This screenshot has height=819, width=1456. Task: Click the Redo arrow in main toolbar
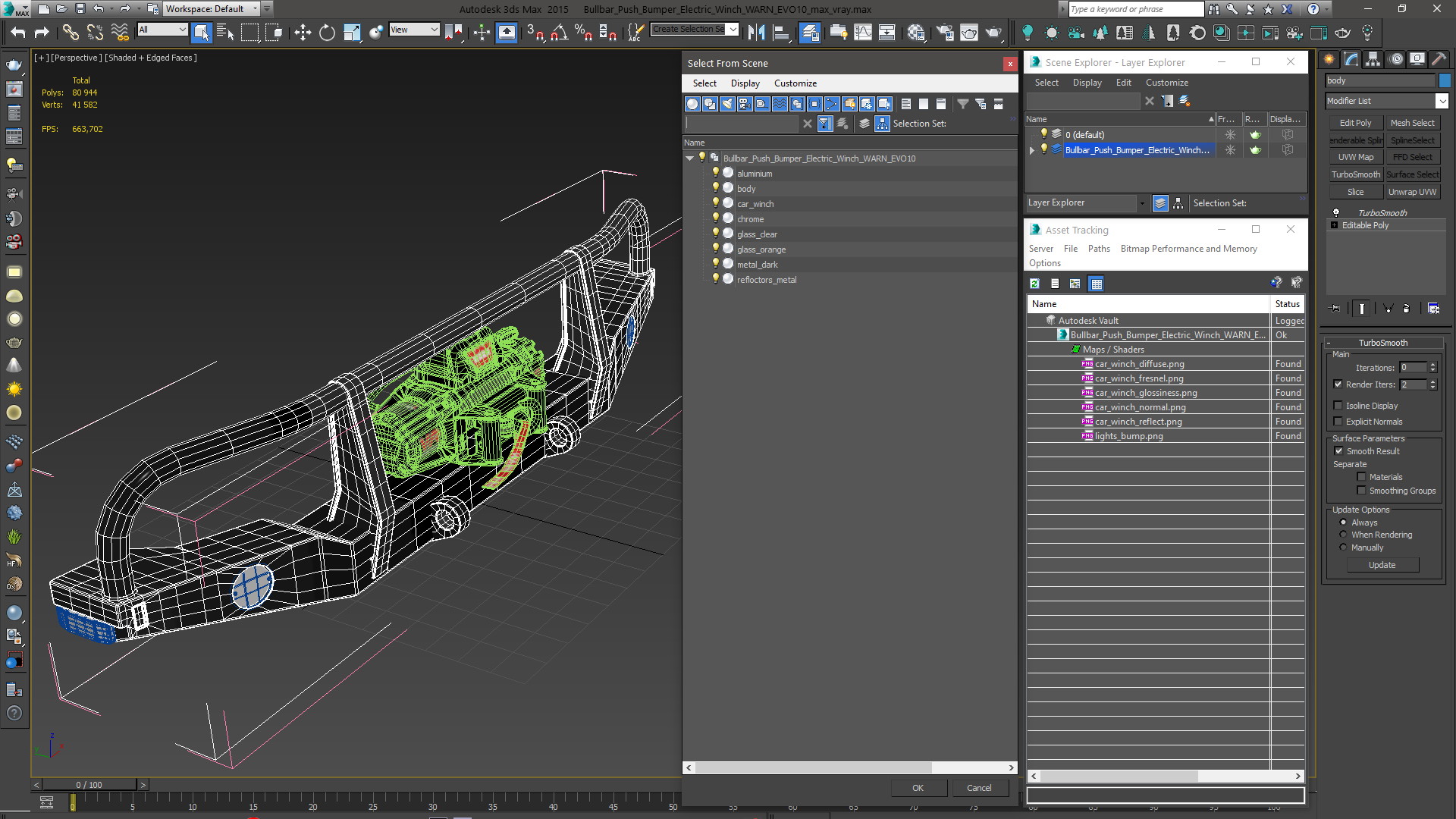point(42,33)
